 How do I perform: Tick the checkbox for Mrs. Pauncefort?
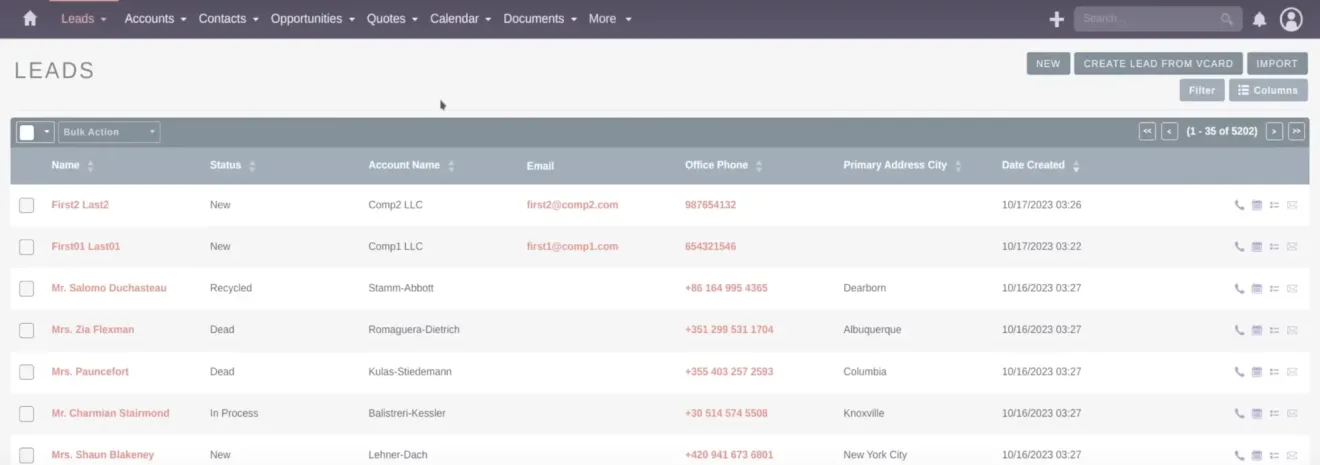(27, 372)
